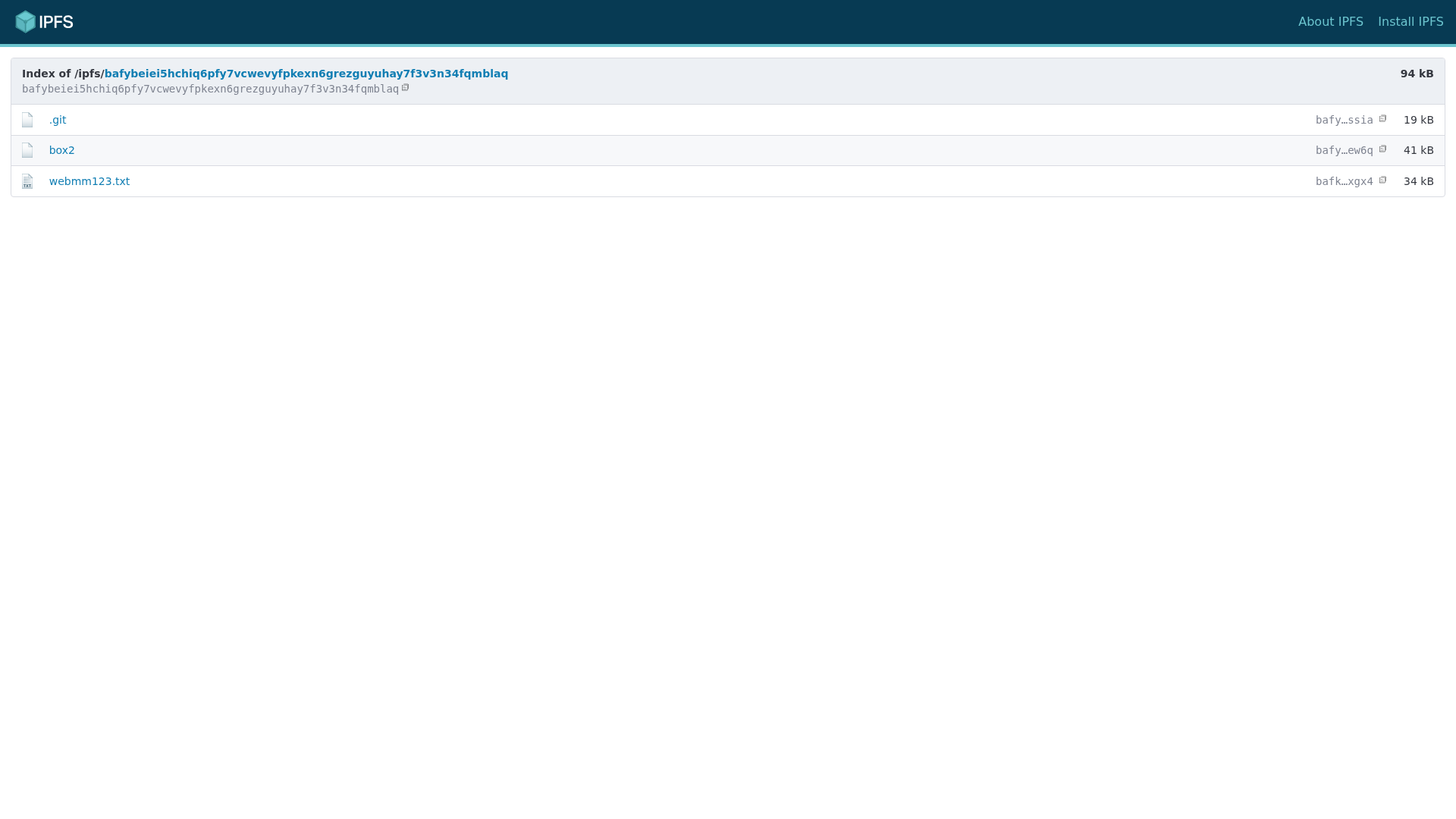Select the 94 kB total size text
Screen dimensions: 1456x819
1417,74
